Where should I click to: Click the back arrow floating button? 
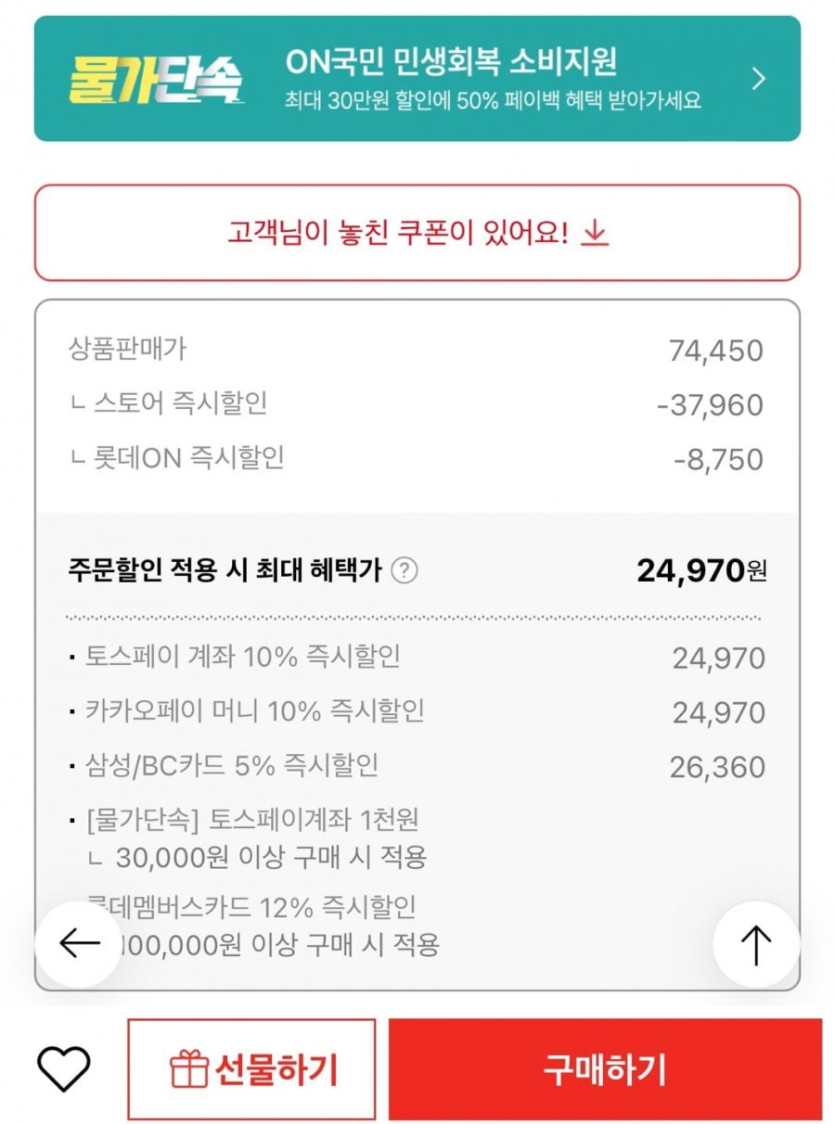tap(79, 943)
